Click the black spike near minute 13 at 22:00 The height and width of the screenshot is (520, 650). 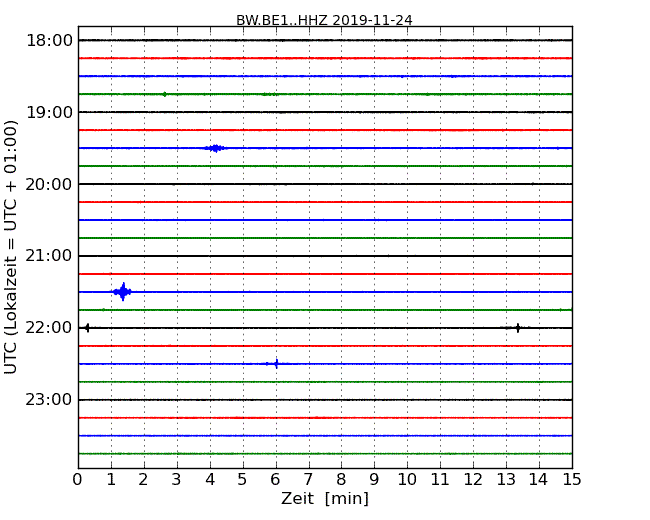(x=518, y=328)
